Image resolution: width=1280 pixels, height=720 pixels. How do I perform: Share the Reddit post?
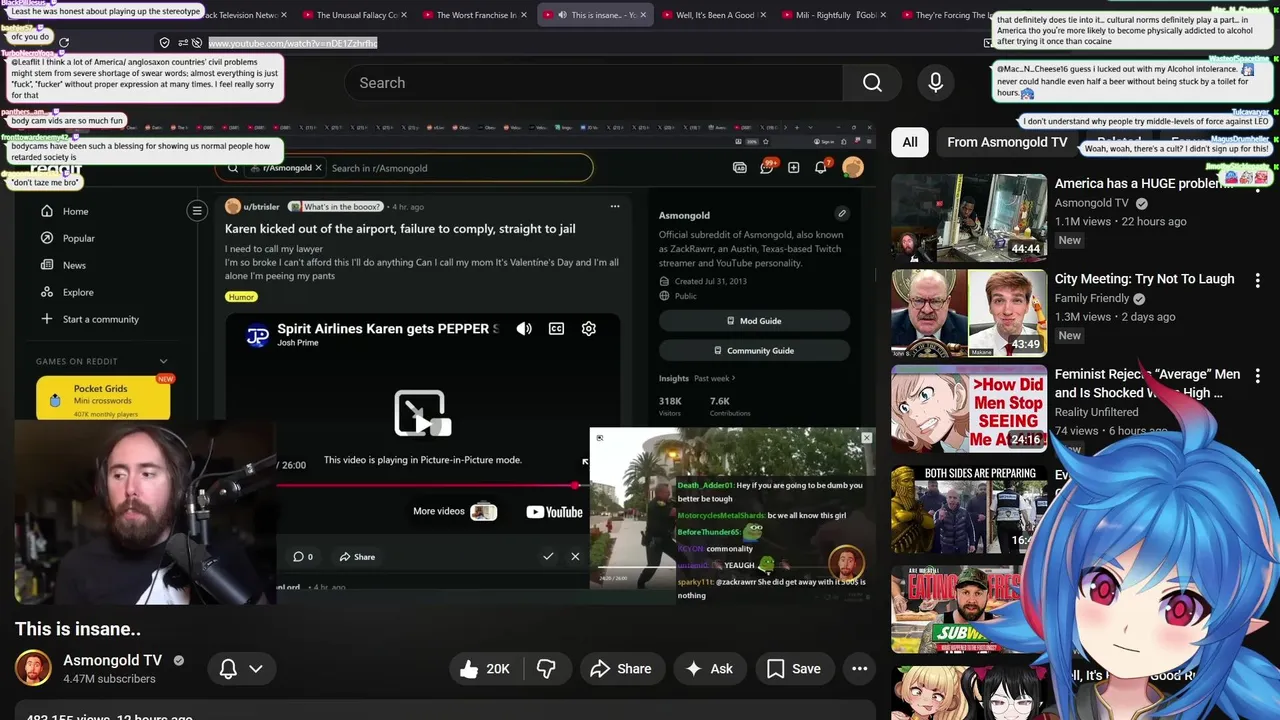[x=357, y=556]
